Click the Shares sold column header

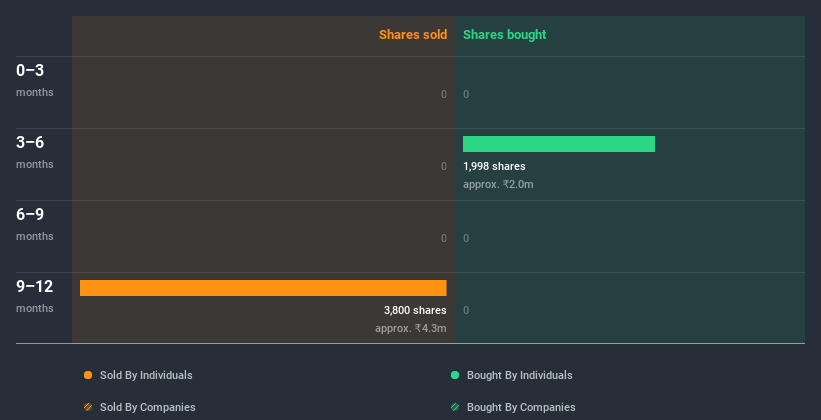[x=413, y=35]
